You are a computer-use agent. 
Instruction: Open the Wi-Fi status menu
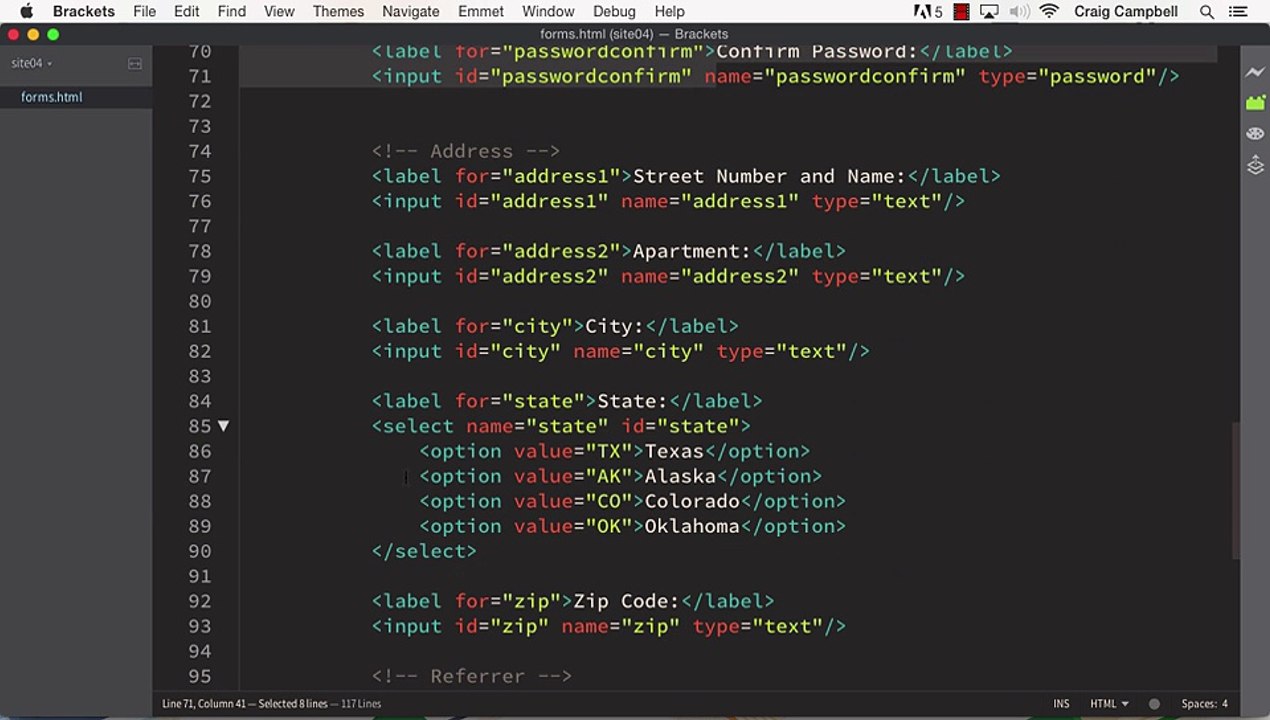click(x=1049, y=12)
